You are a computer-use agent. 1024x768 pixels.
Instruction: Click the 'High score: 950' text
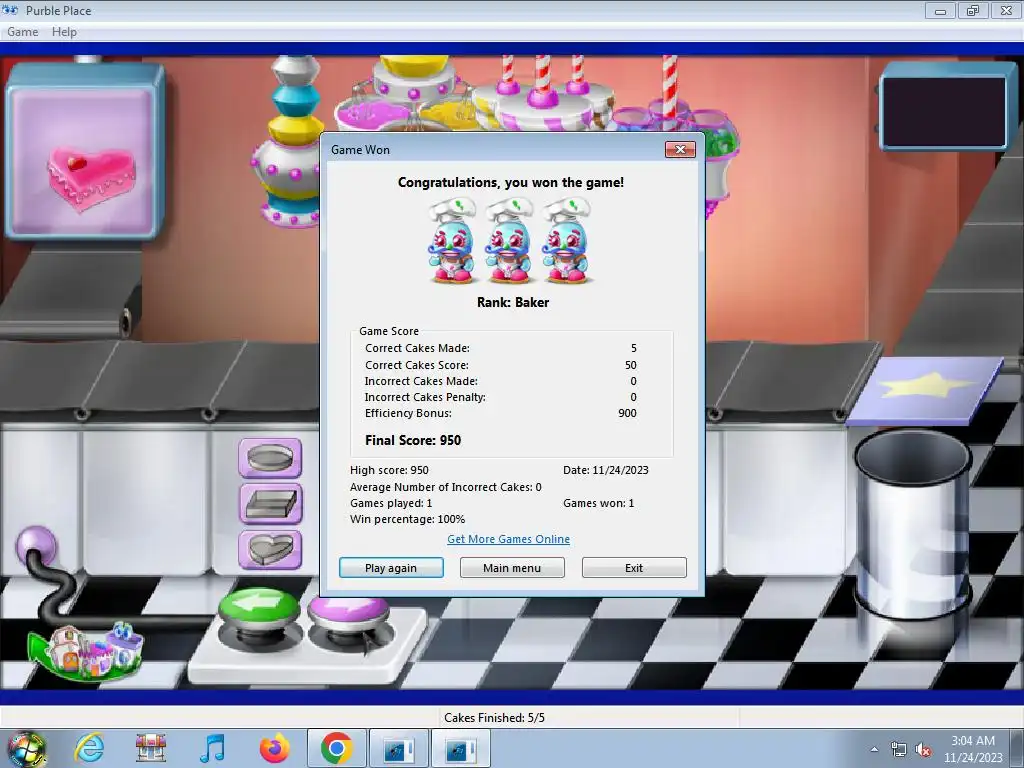pos(389,470)
